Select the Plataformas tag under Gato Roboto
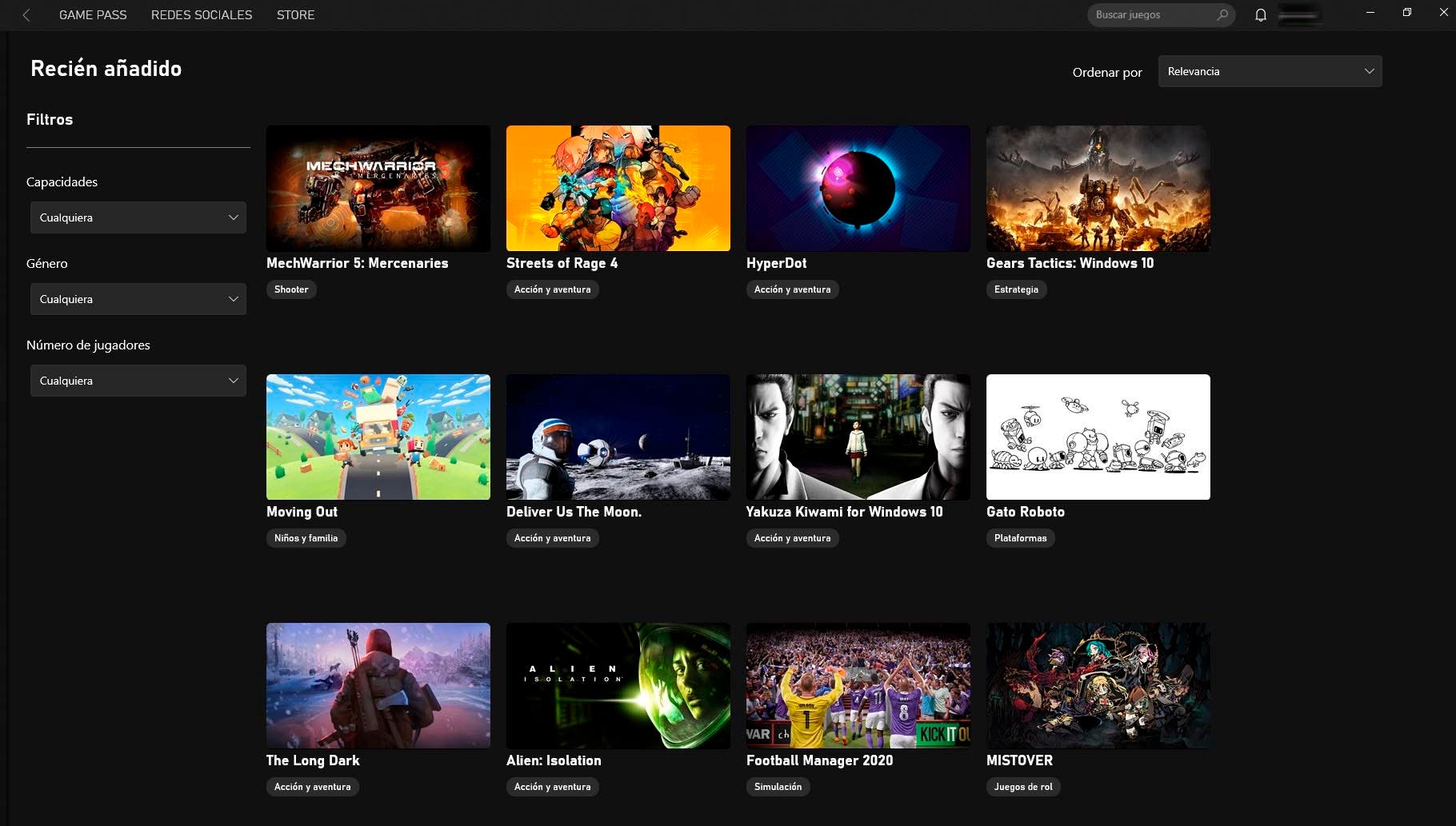 point(1021,538)
